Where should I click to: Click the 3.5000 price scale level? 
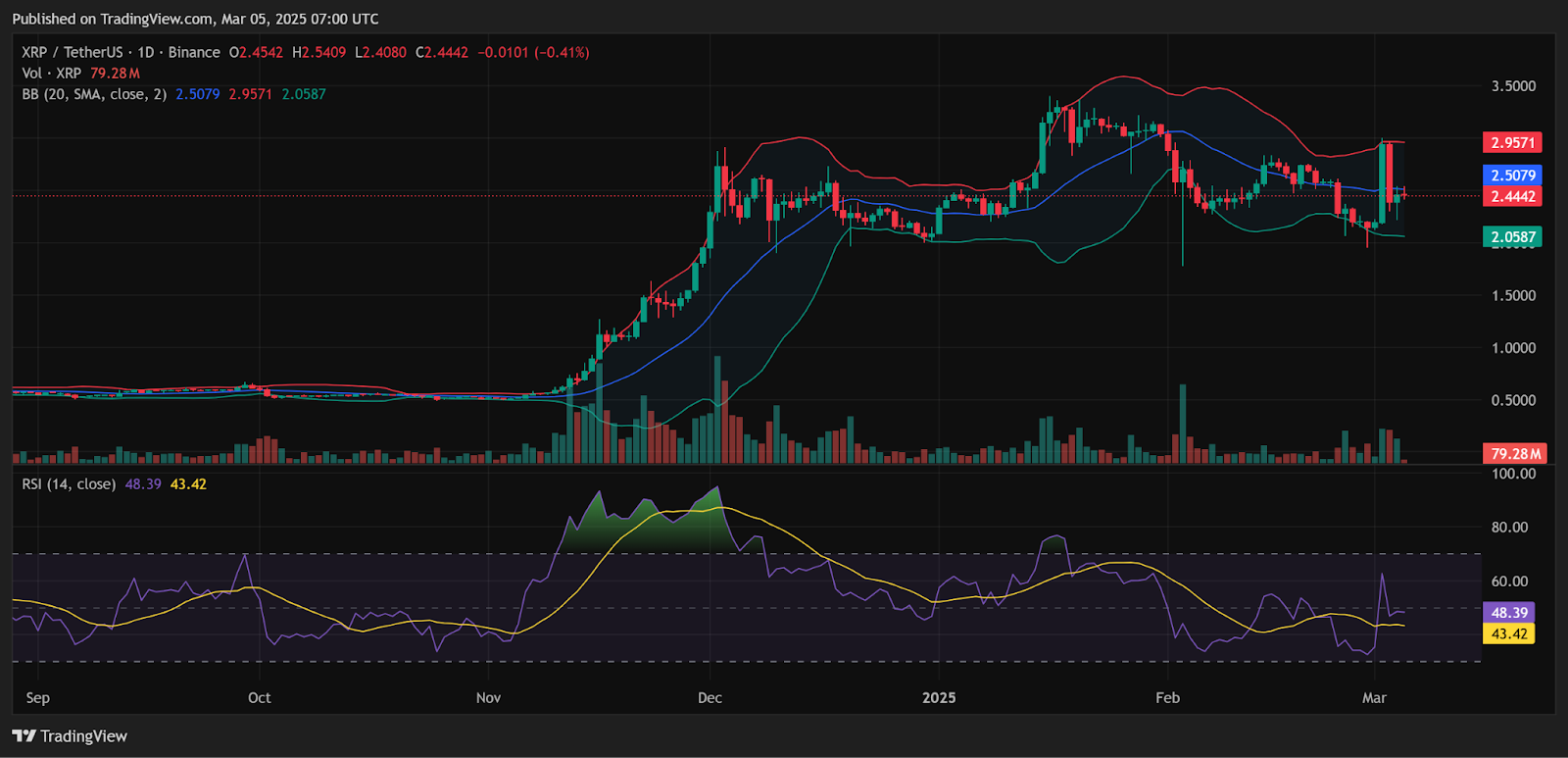1513,86
